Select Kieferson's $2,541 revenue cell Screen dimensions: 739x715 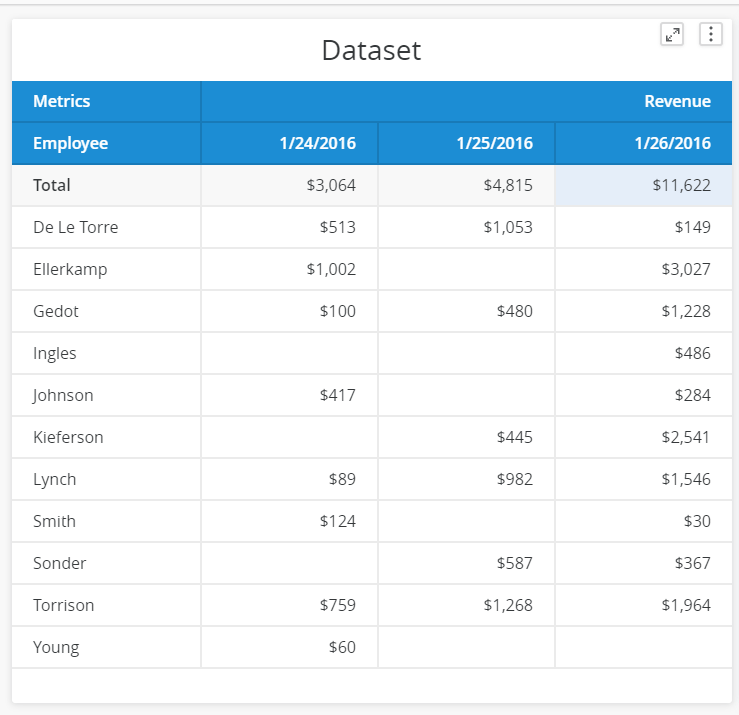pyautogui.click(x=644, y=437)
